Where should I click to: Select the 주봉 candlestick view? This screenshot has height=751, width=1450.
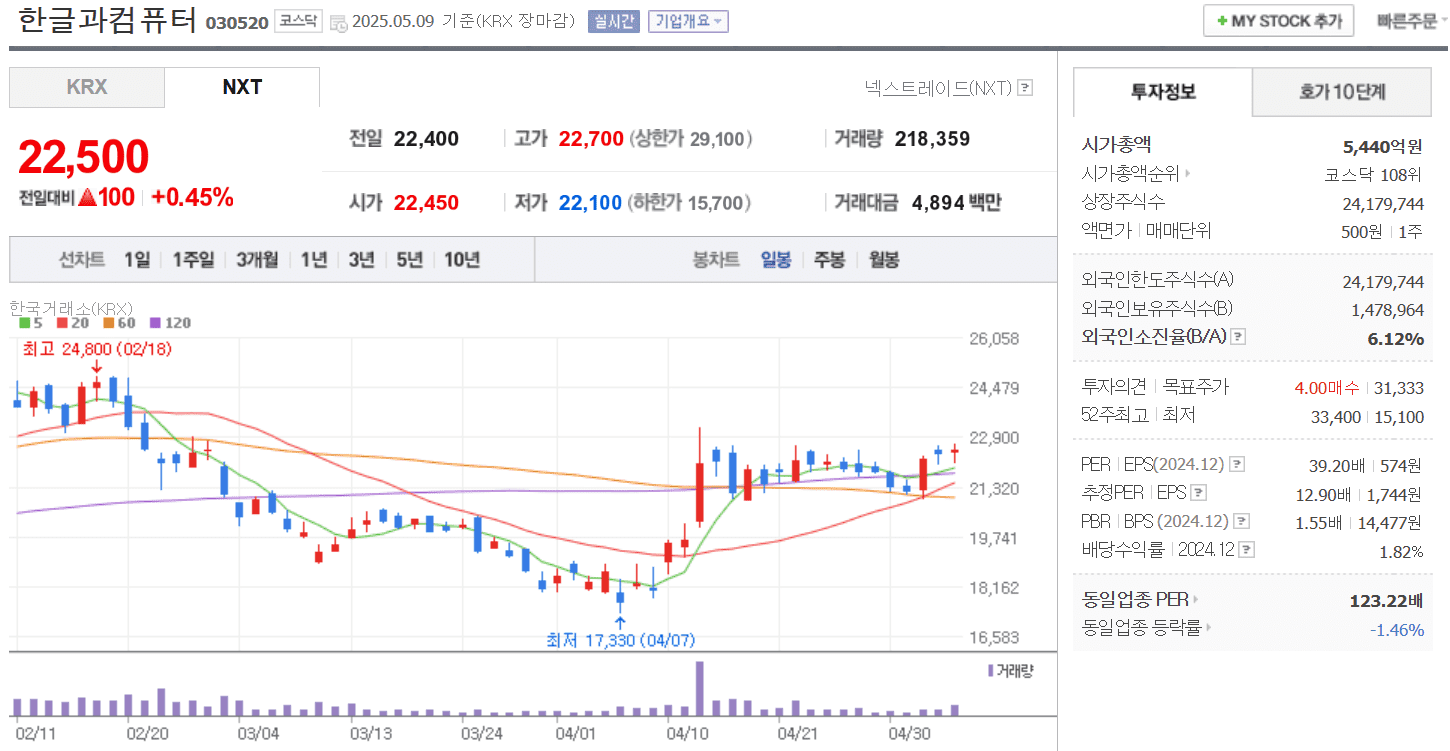[830, 260]
